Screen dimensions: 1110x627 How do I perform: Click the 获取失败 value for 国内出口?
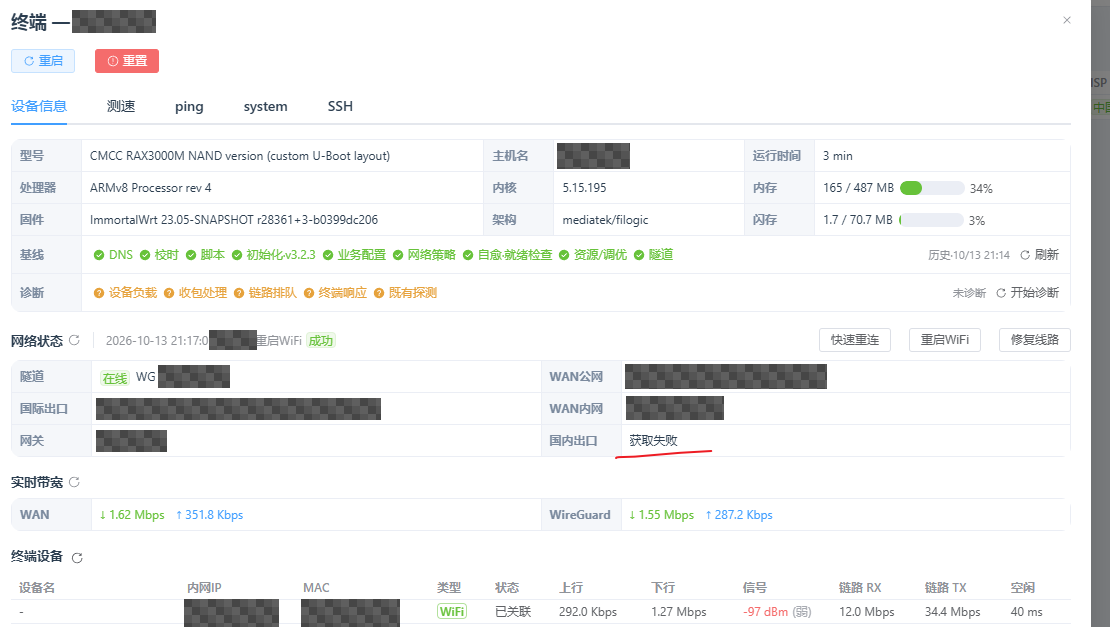coord(653,440)
